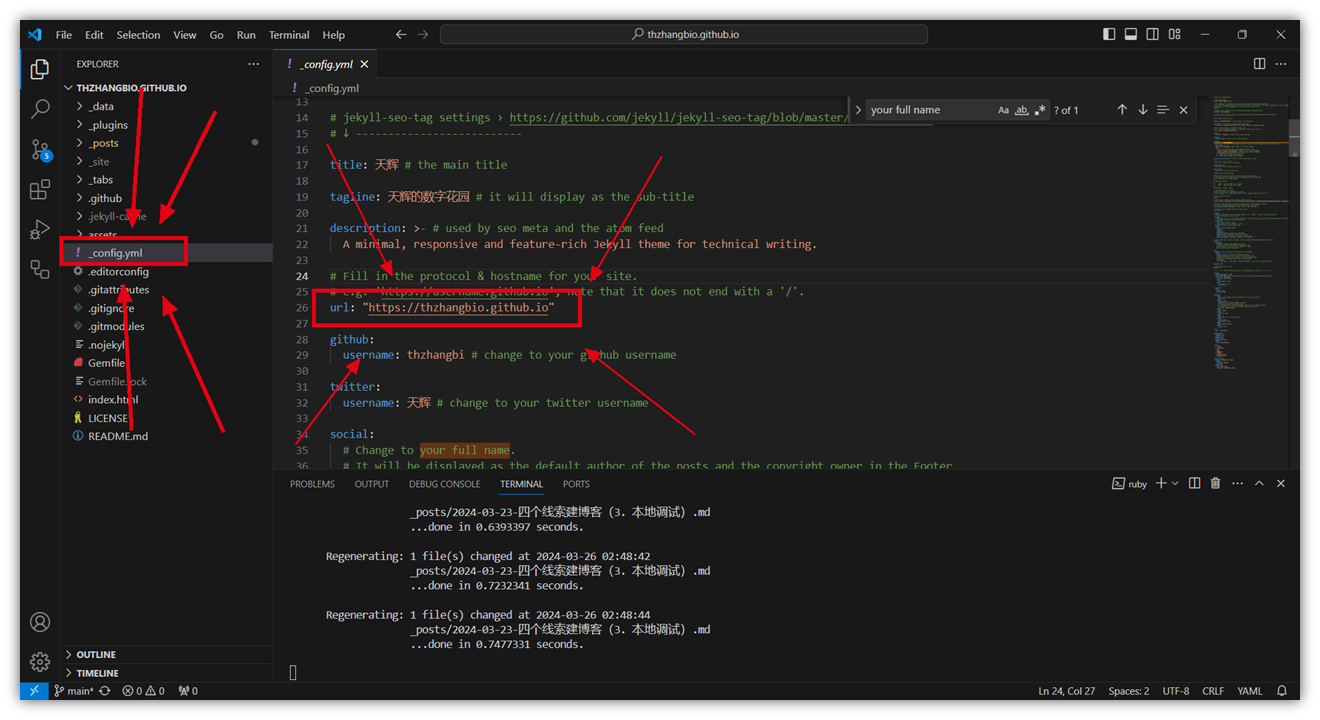Open Source Control view with badge
The image size is (1320, 720).
coord(40,150)
